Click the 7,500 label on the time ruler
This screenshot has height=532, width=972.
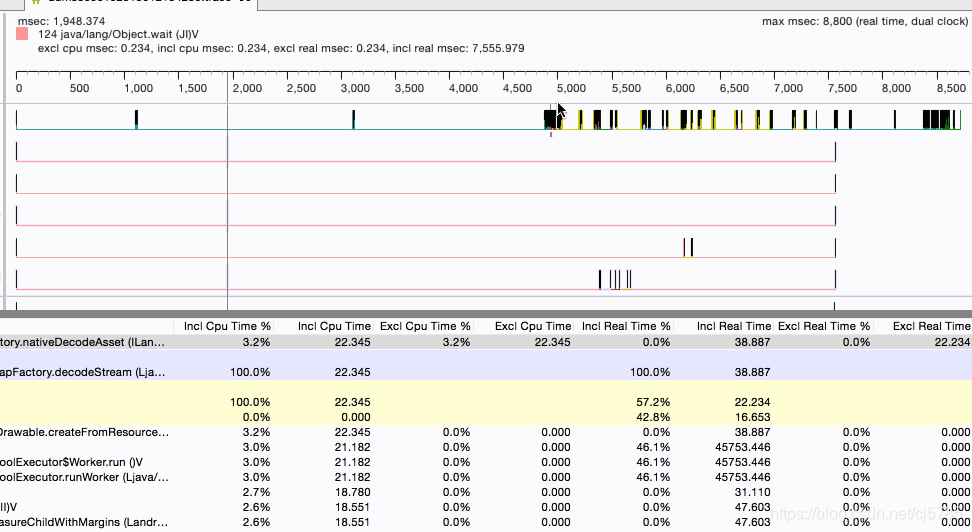[842, 88]
